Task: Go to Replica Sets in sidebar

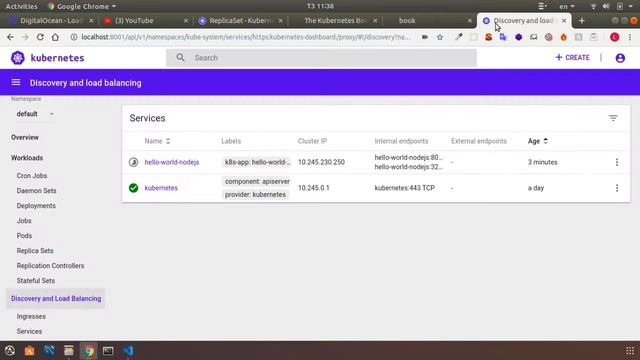Action: point(35,251)
